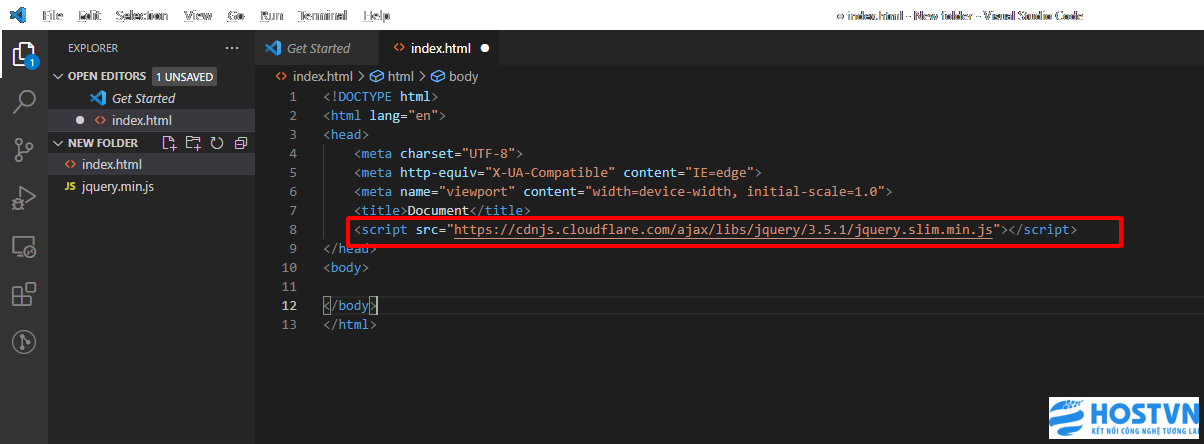Click the VS Code logo in title bar
The width and height of the screenshot is (1204, 444).
click(x=17, y=15)
